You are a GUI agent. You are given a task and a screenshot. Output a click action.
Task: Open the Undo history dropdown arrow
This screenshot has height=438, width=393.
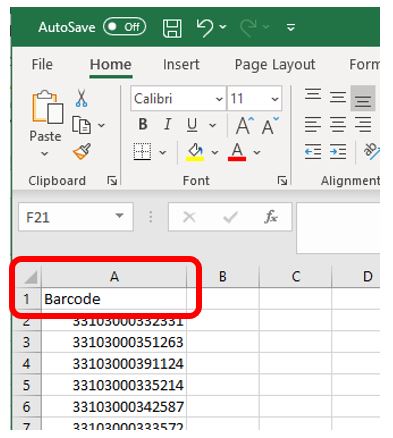223,27
